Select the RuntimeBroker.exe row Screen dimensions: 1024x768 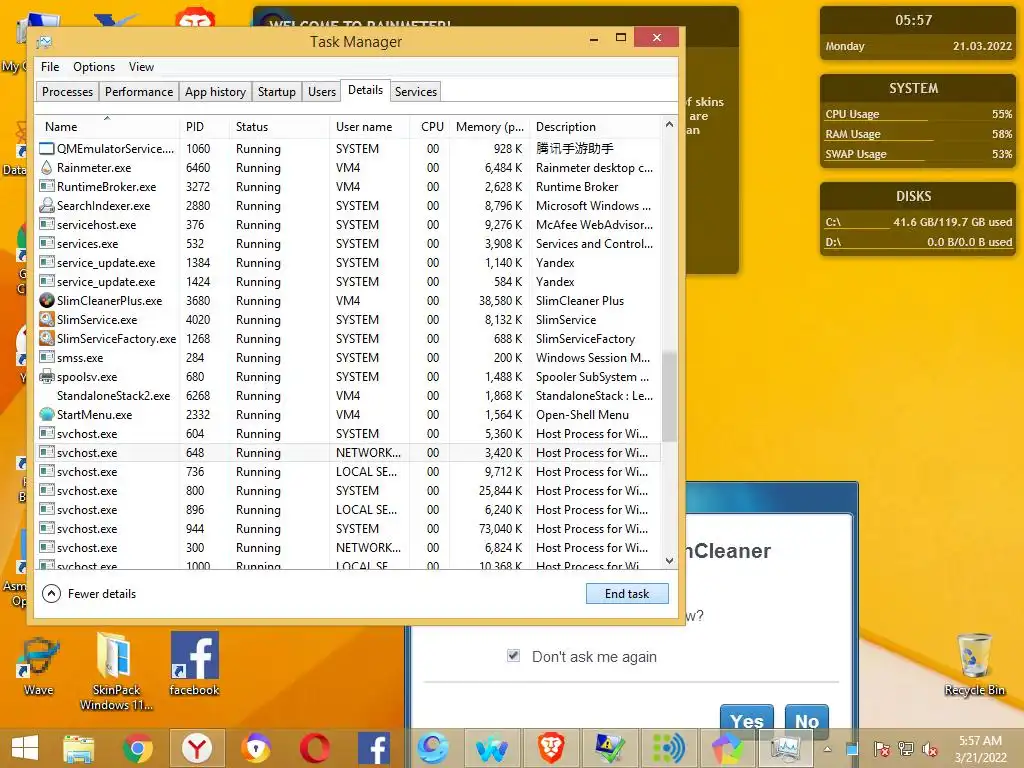[349, 187]
